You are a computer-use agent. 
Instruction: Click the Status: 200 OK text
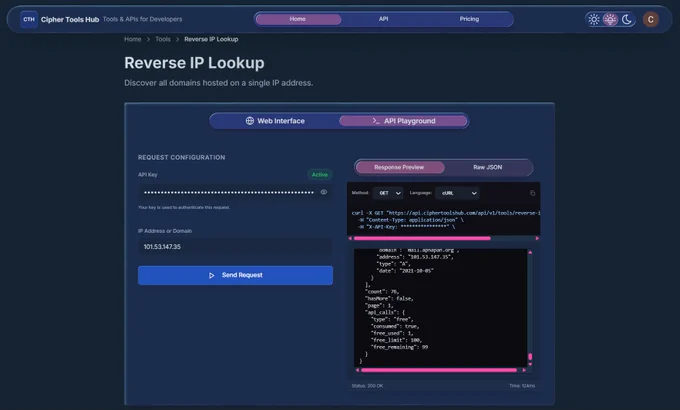pyautogui.click(x=367, y=386)
